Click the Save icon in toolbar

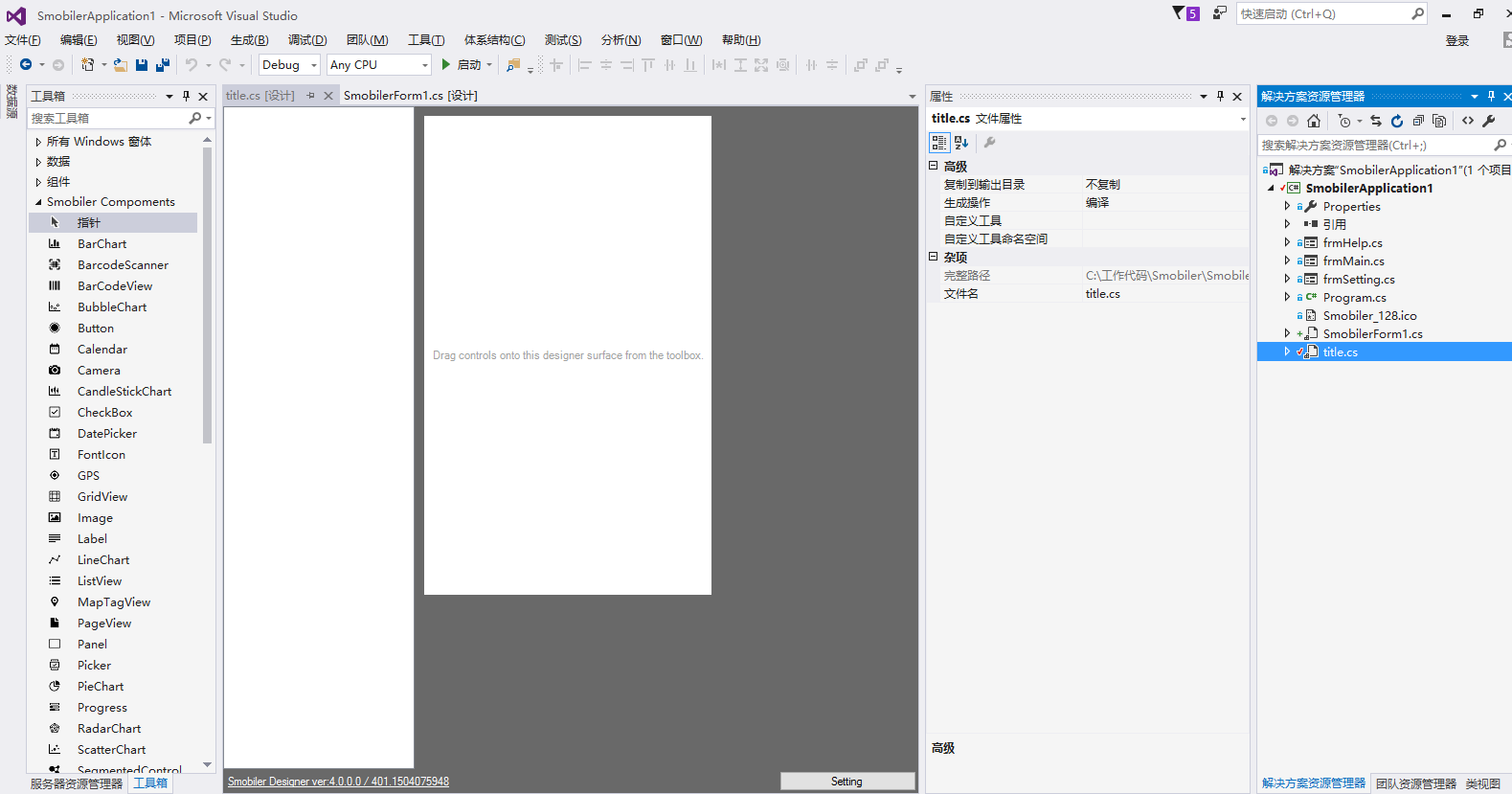(x=142, y=64)
